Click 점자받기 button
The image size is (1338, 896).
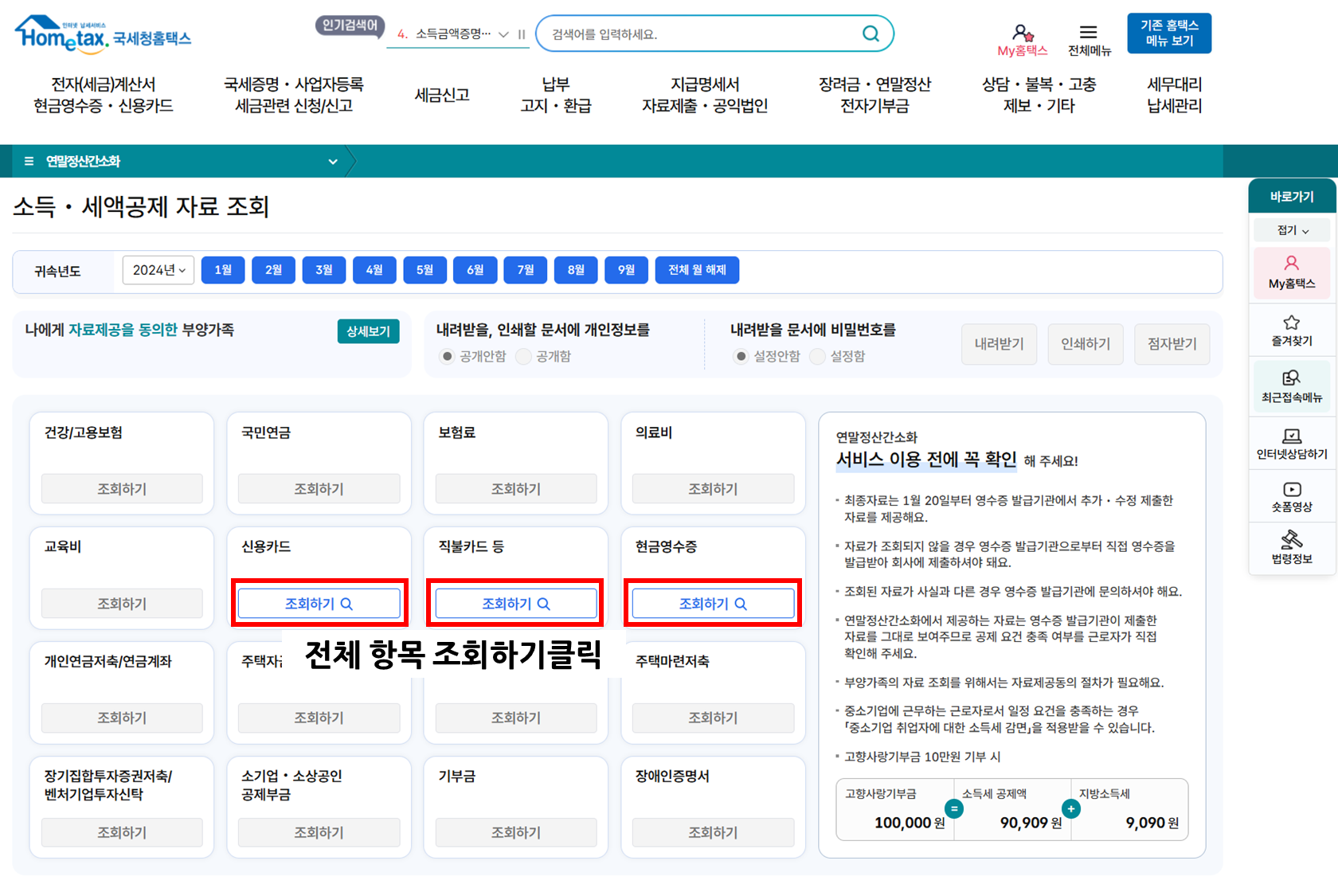1172,344
